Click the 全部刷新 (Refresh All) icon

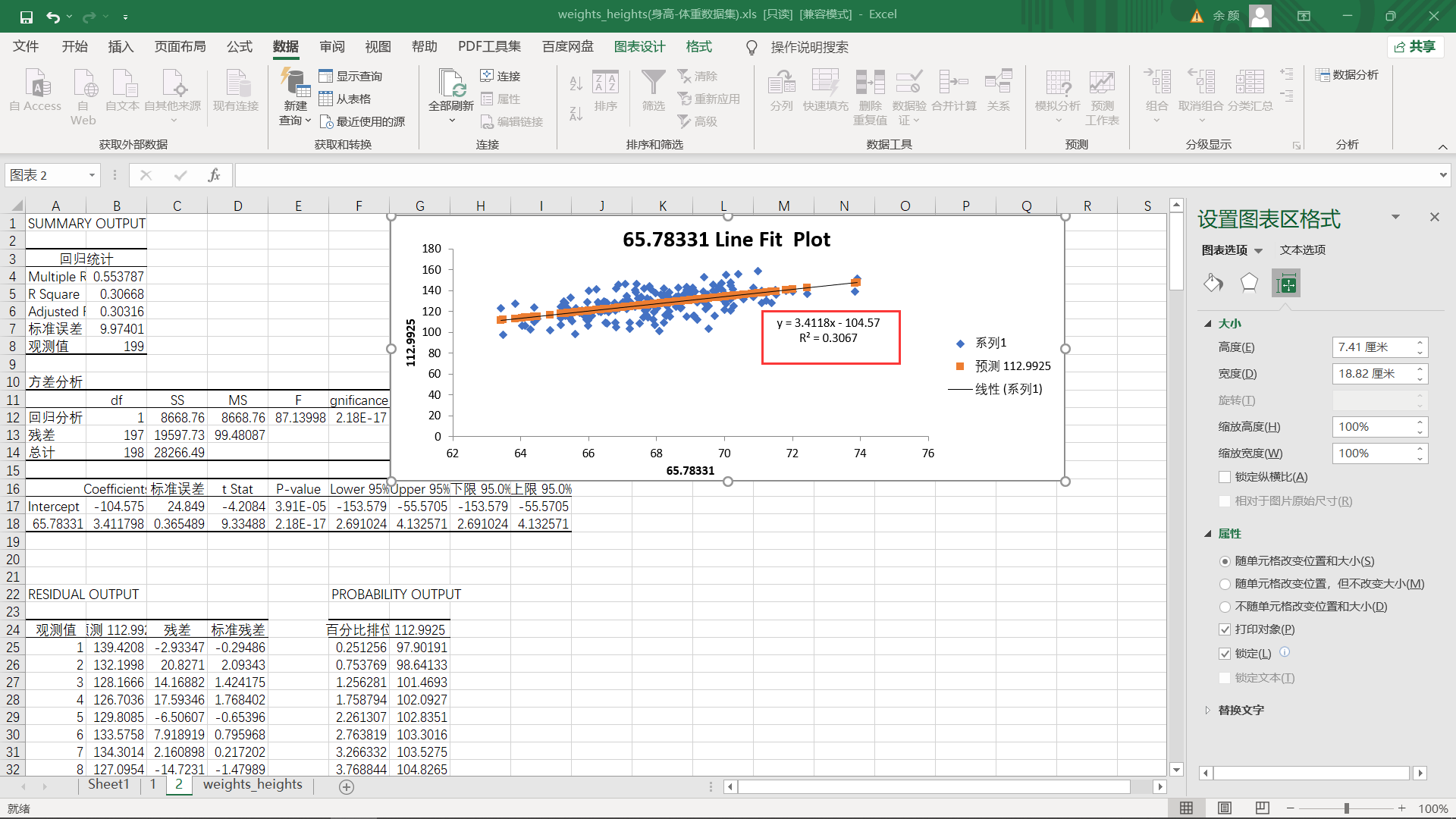pyautogui.click(x=451, y=83)
